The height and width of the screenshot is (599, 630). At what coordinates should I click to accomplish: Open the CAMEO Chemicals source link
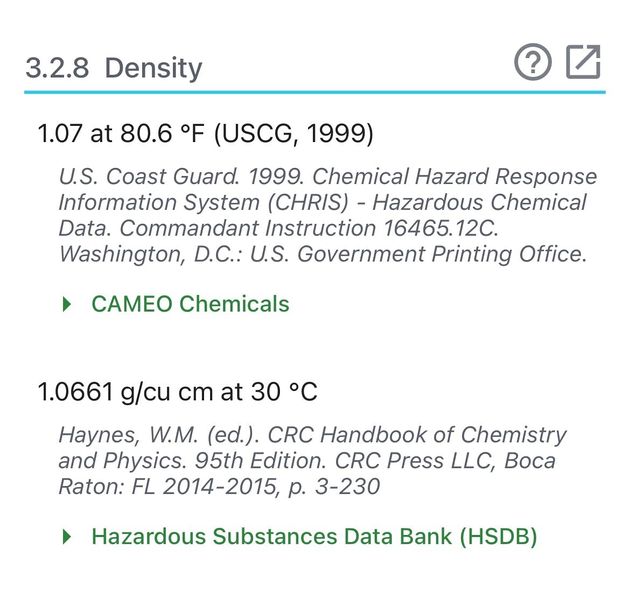190,304
